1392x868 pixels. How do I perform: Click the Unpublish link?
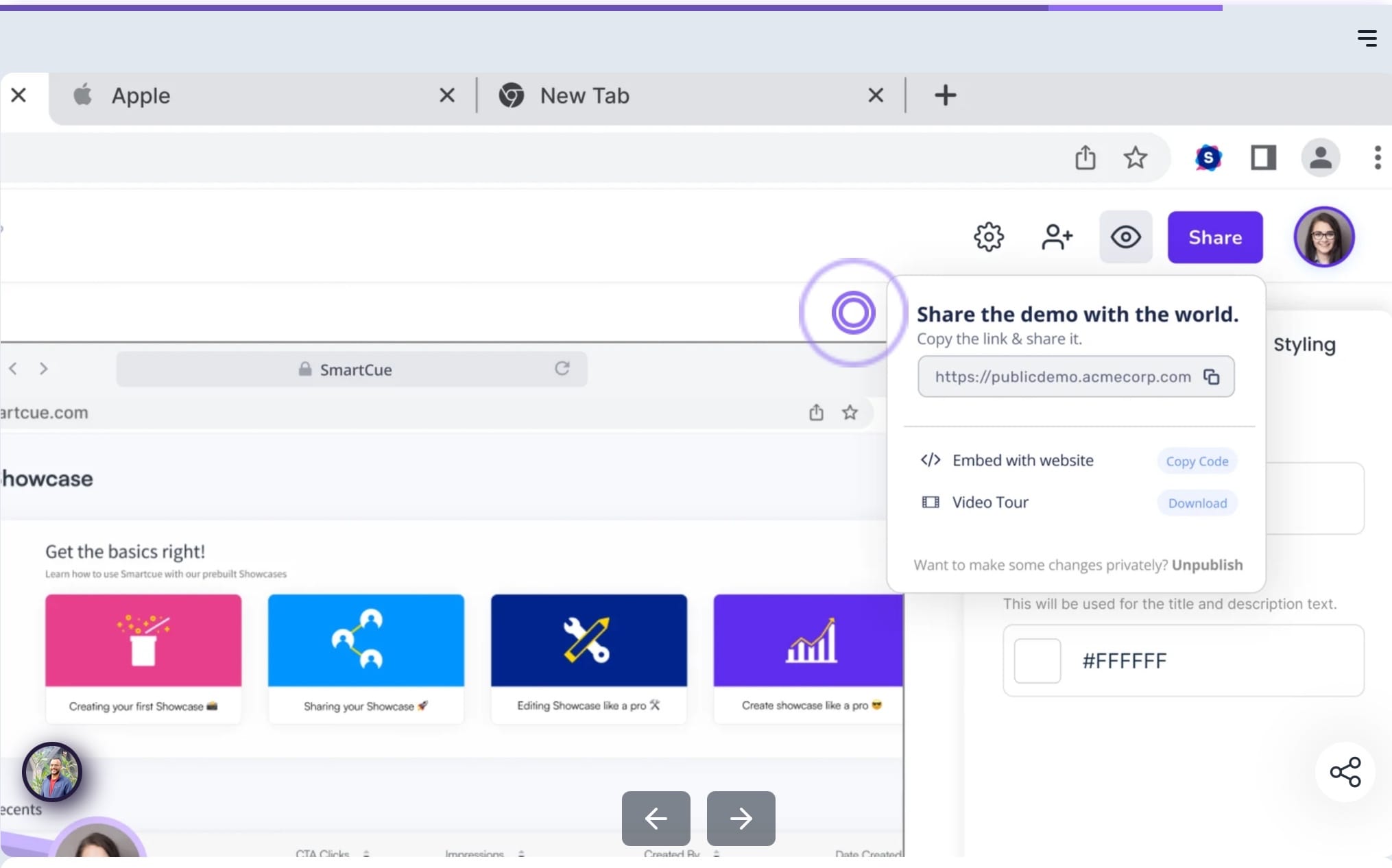[x=1207, y=565]
